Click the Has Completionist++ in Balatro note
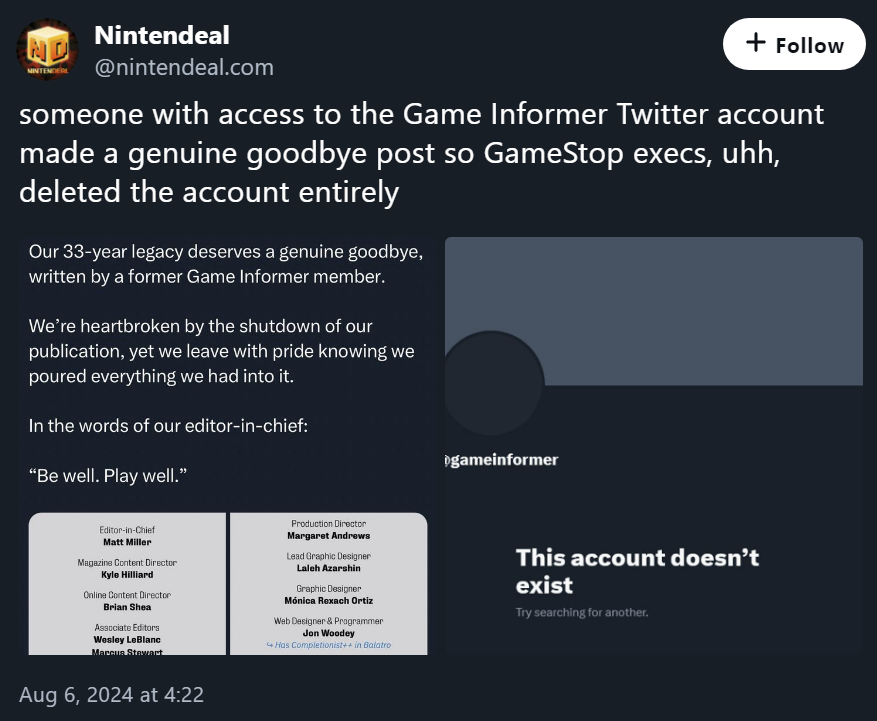Viewport: 877px width, 721px height. [329, 645]
